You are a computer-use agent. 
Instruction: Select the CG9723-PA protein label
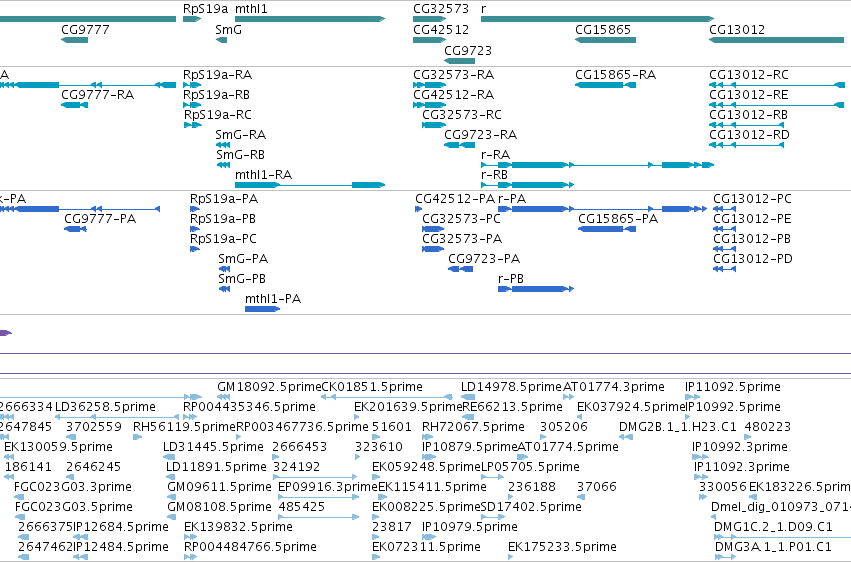tap(484, 259)
